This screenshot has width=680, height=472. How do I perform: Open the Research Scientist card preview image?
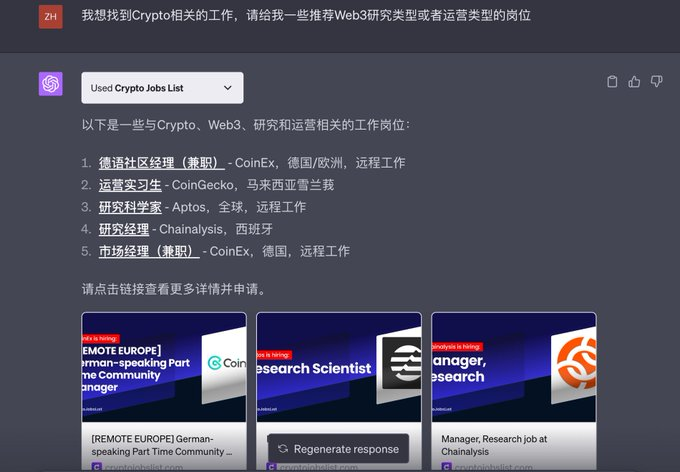338,366
